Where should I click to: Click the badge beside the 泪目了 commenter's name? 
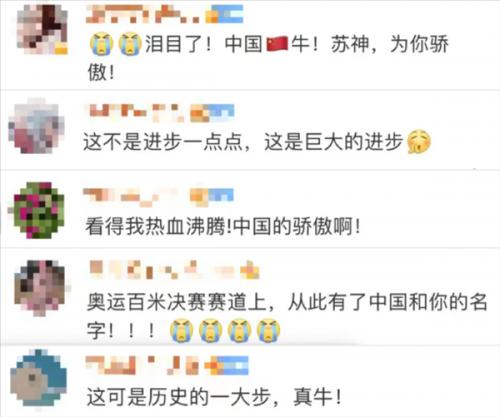click(224, 16)
